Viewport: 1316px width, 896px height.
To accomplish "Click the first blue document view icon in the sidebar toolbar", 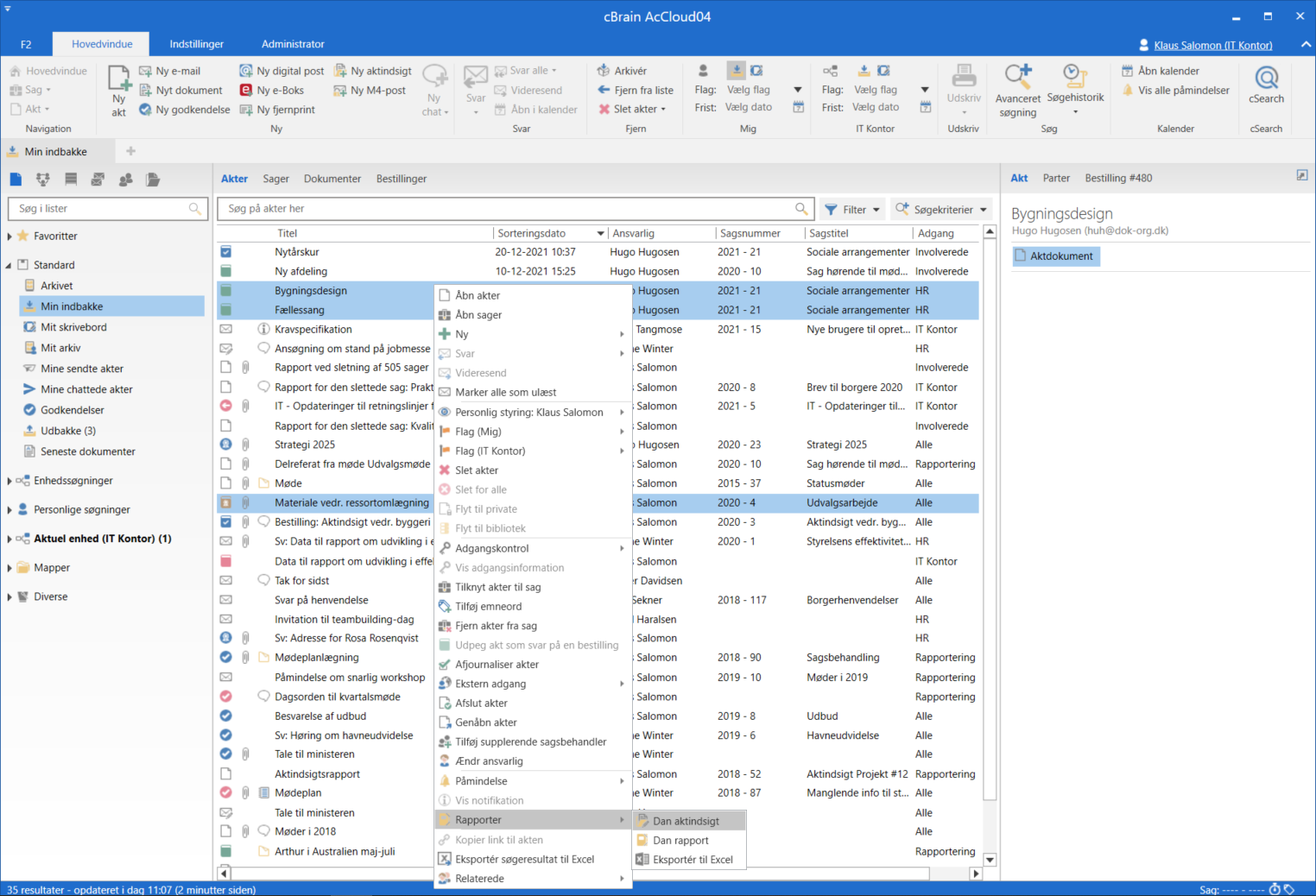I will coord(16,180).
